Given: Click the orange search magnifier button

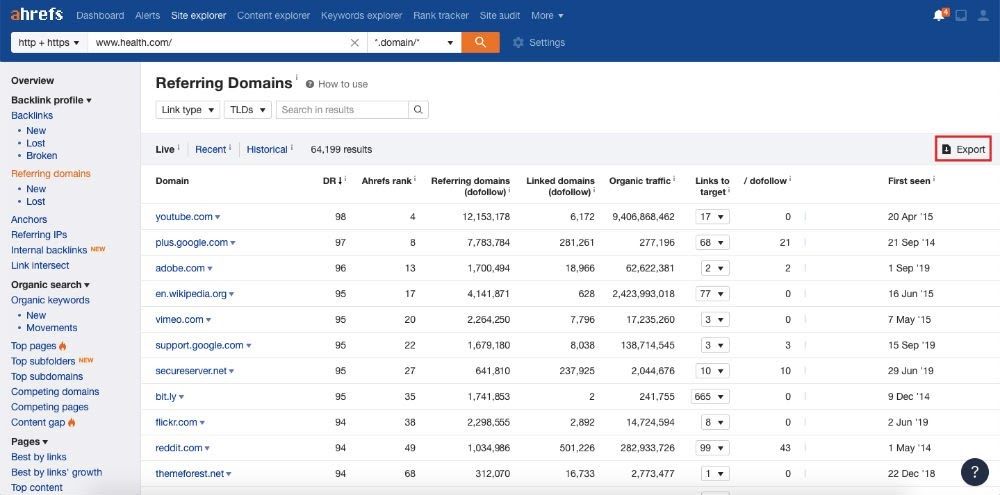Looking at the screenshot, I should pyautogui.click(x=481, y=42).
